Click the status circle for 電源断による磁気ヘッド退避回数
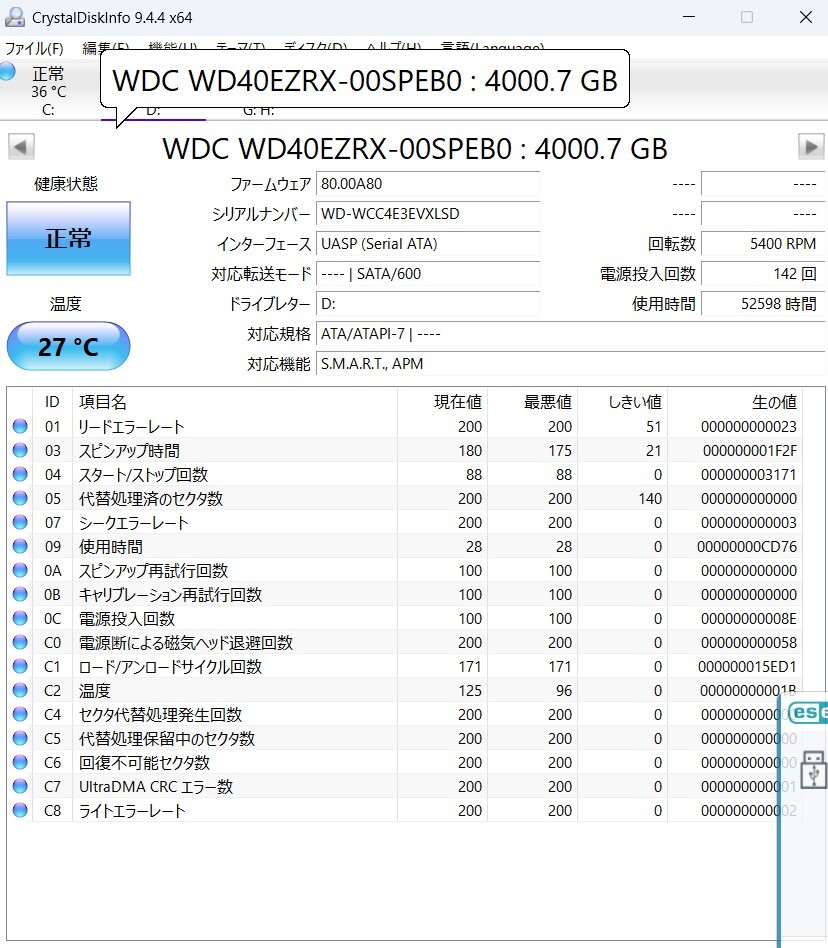828x948 pixels. tap(20, 642)
